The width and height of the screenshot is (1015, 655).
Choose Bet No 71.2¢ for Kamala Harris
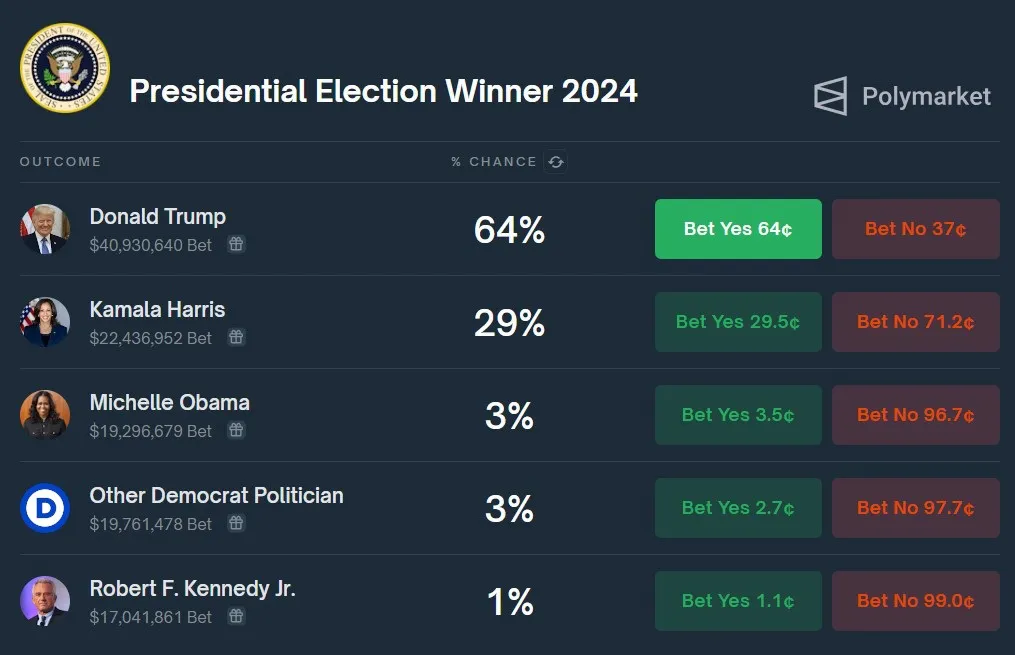pos(915,322)
